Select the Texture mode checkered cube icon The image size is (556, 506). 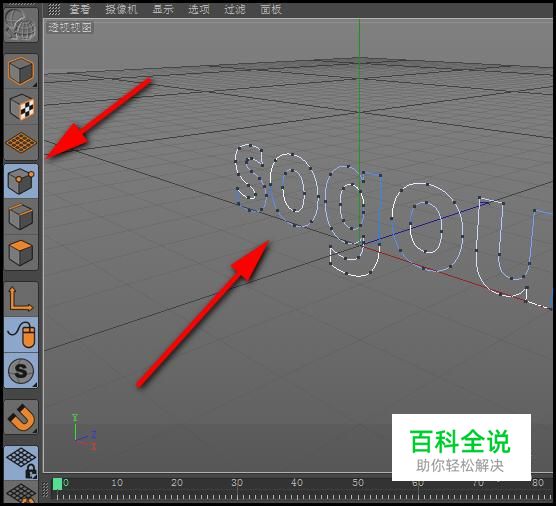click(21, 107)
